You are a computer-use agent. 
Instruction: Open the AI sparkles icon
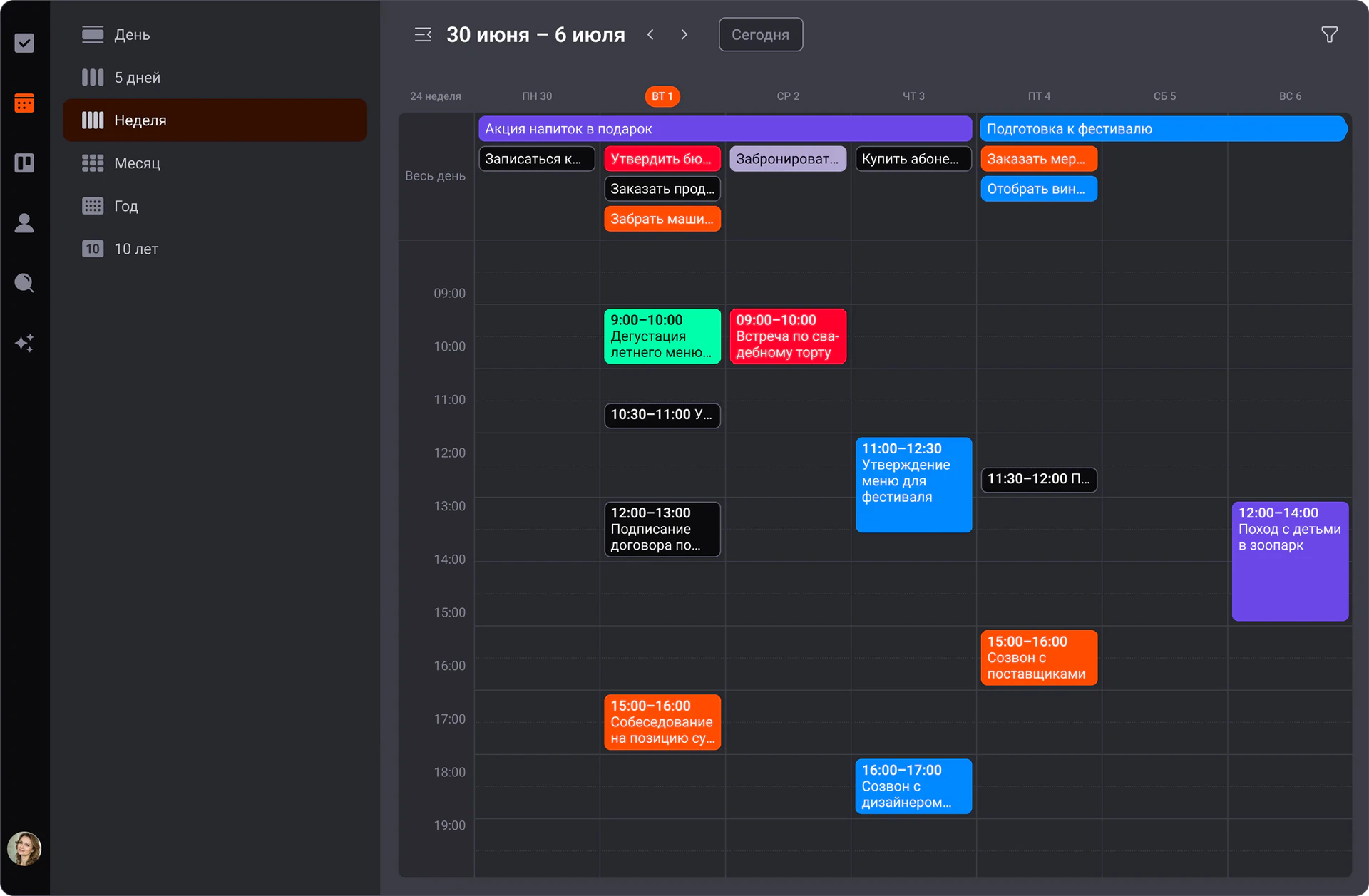[x=24, y=343]
